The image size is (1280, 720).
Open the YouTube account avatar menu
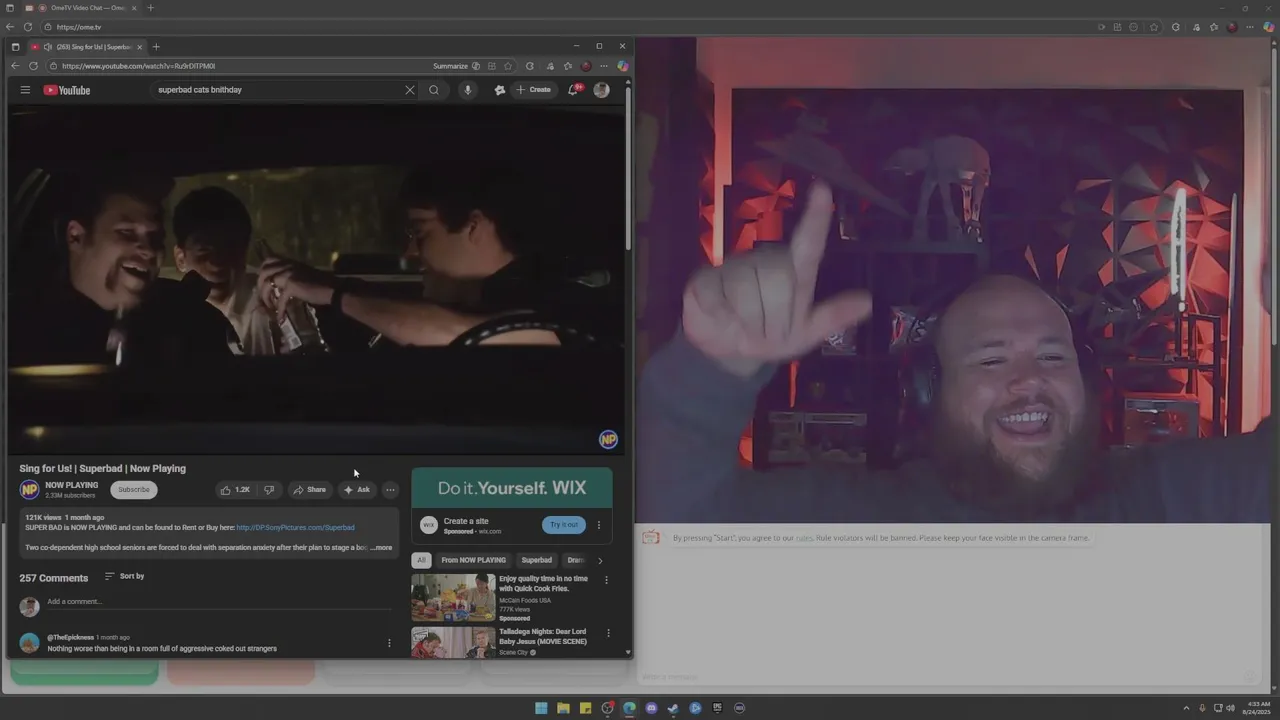click(601, 90)
